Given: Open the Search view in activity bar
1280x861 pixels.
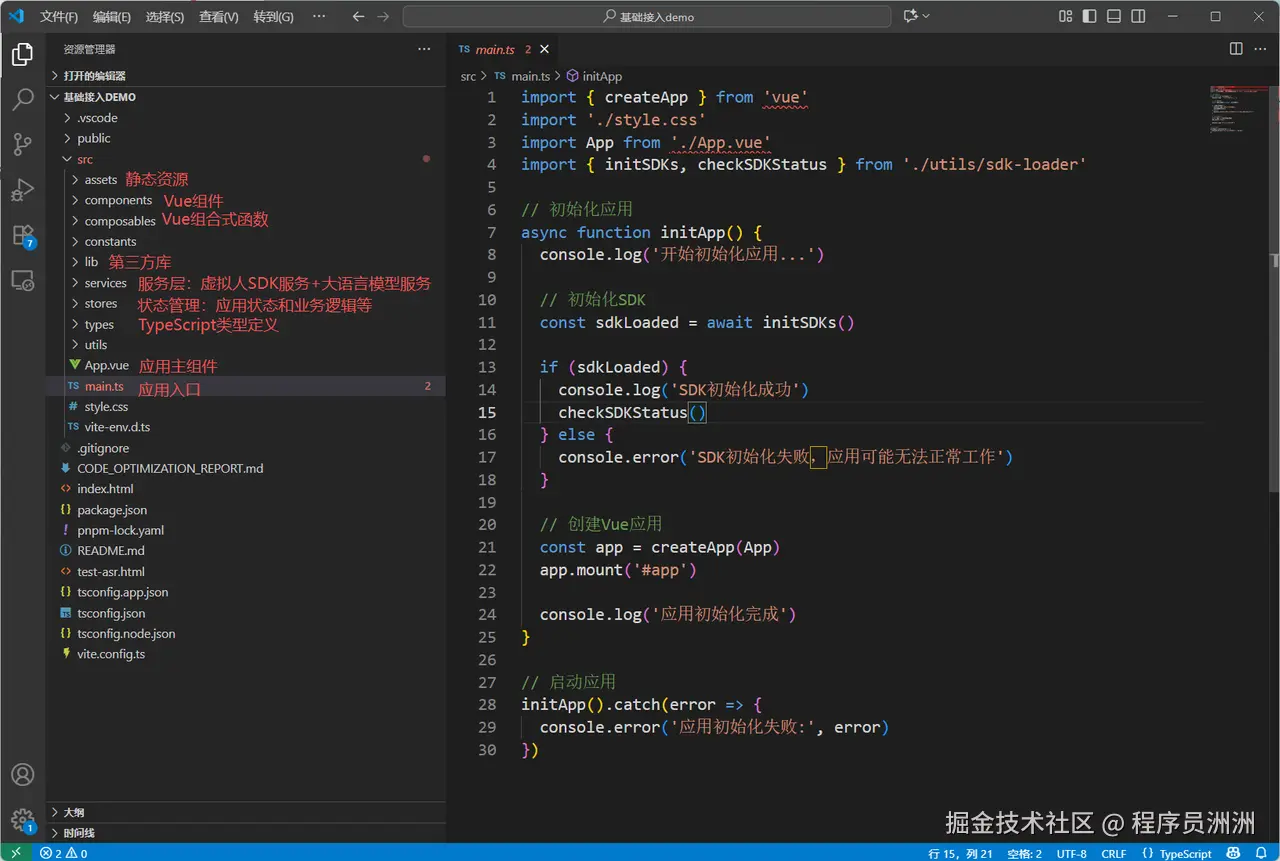Looking at the screenshot, I should click(22, 99).
